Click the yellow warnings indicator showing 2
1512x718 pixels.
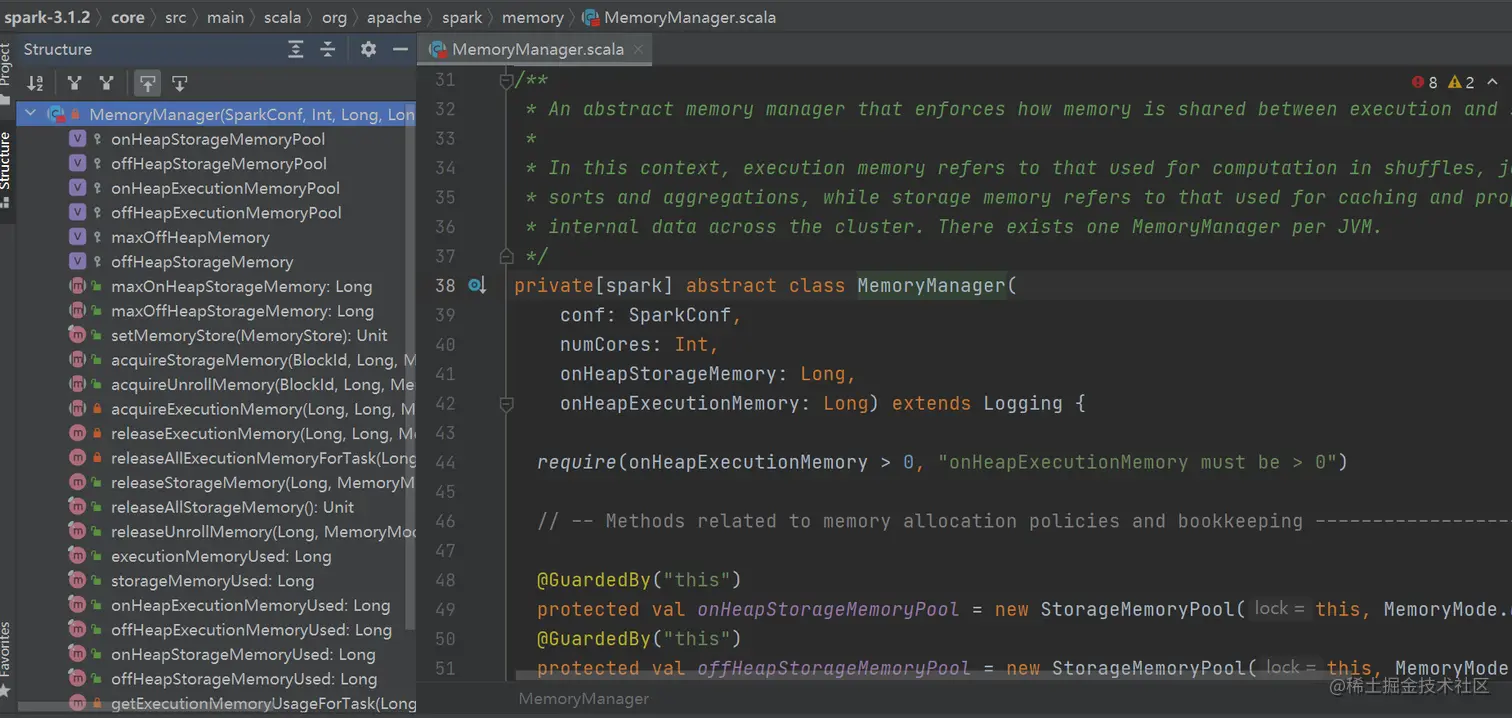pyautogui.click(x=1461, y=82)
